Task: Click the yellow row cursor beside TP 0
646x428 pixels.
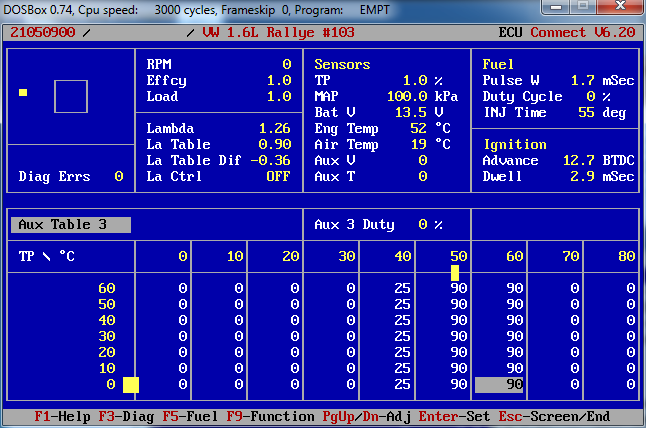Action: coord(131,384)
